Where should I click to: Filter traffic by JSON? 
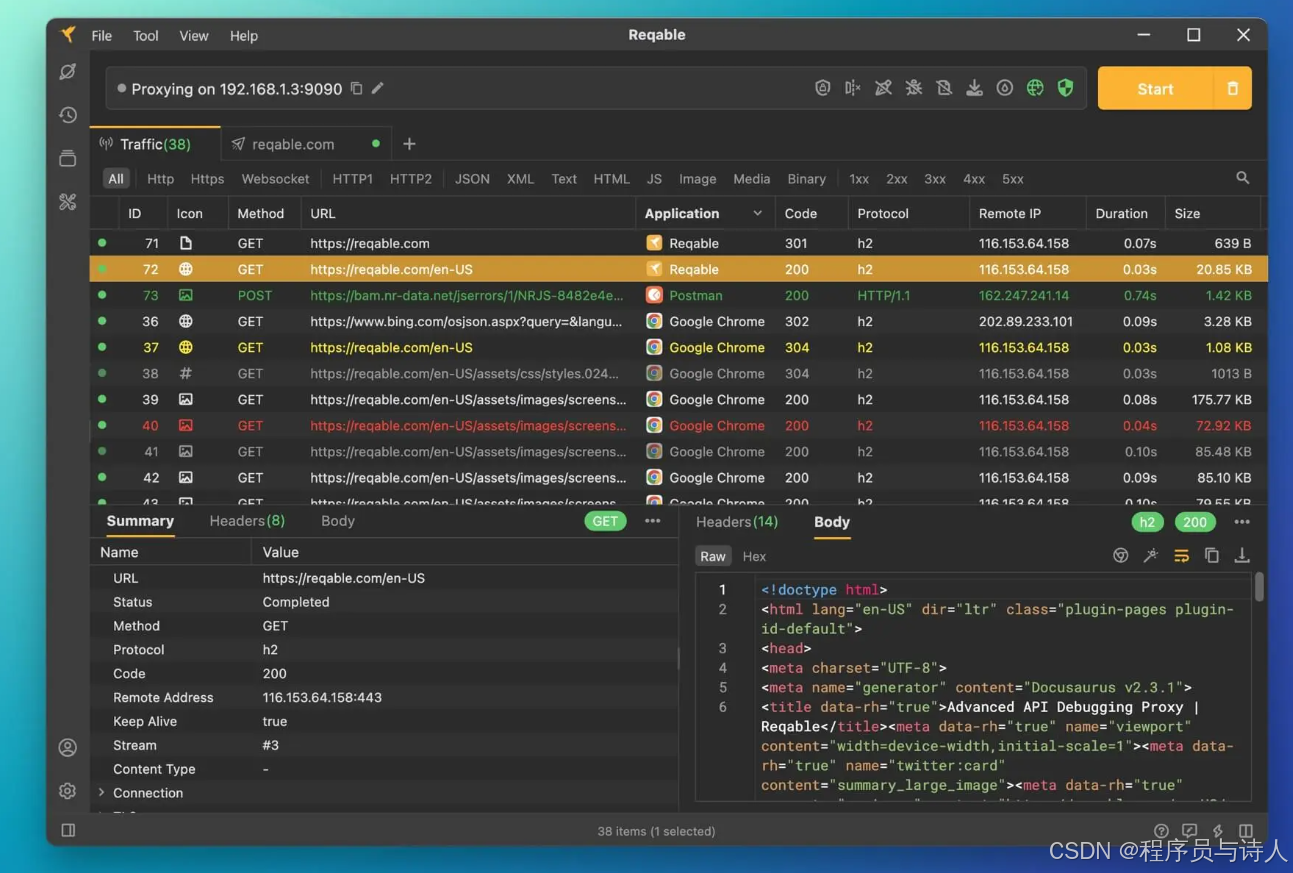tap(472, 179)
